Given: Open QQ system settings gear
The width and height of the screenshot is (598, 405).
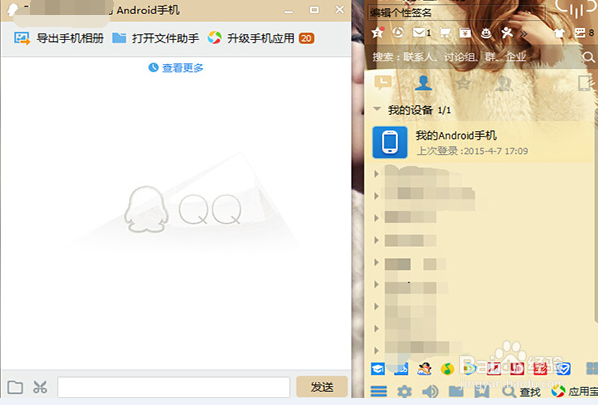Looking at the screenshot, I should pyautogui.click(x=404, y=391).
